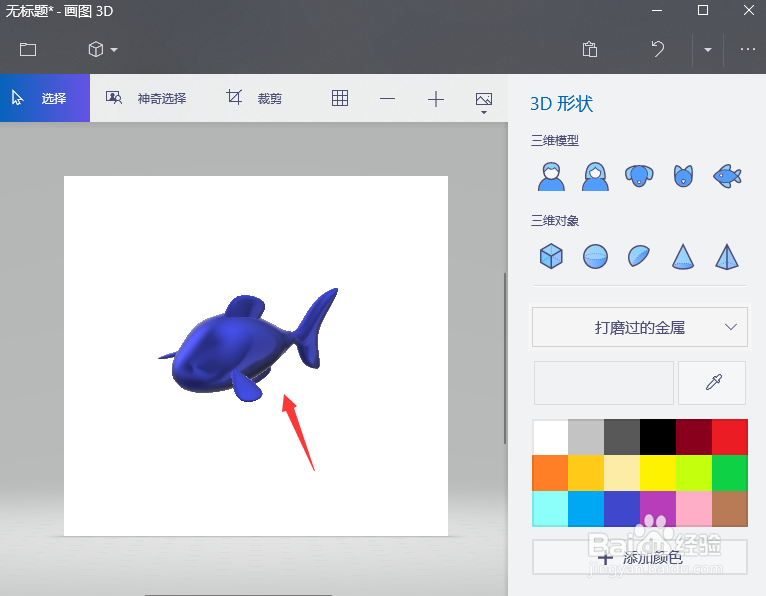
Task: Choose the purple magenta color swatch
Action: click(658, 509)
